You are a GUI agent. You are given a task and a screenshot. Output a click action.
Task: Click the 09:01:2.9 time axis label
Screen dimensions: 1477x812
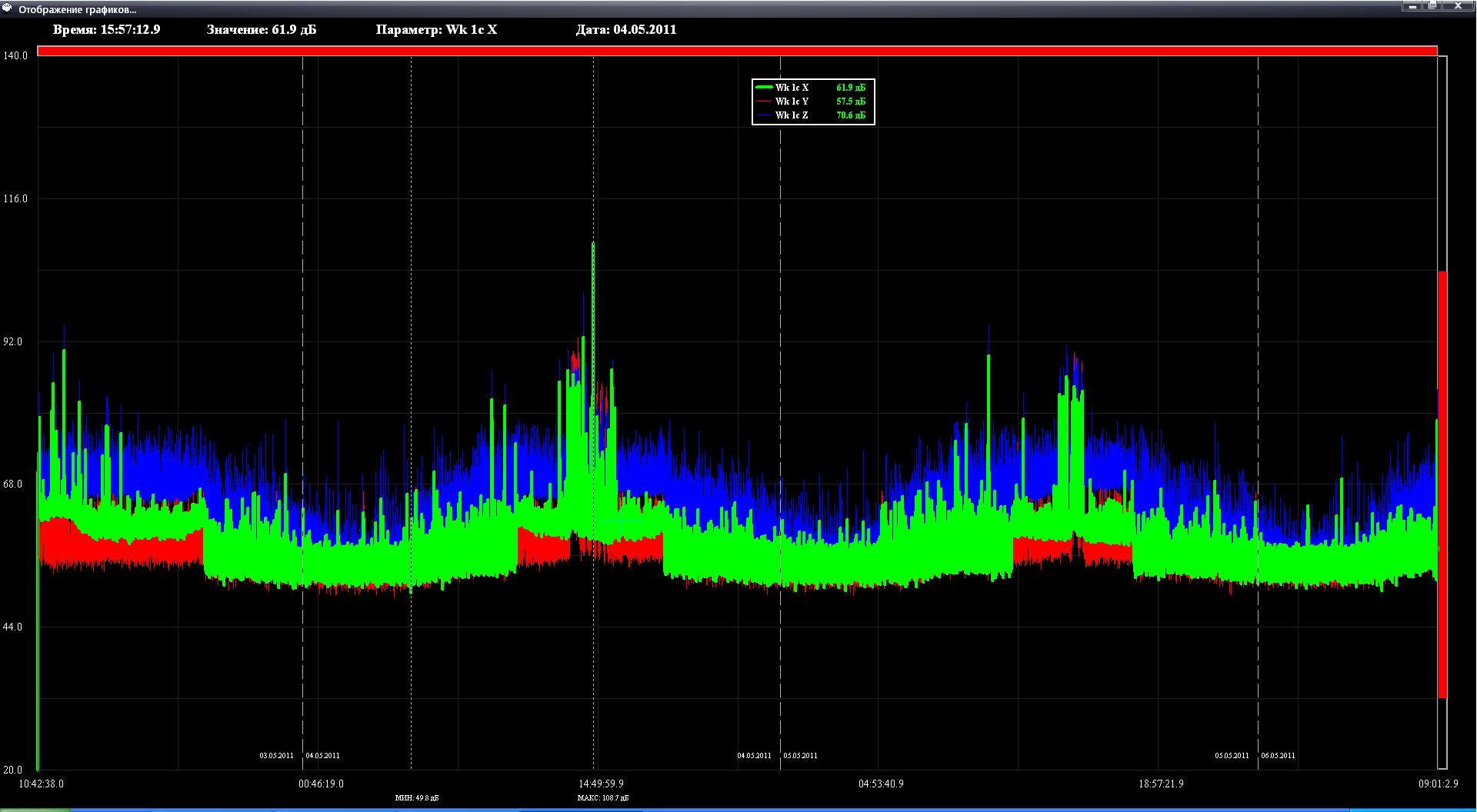click(x=1437, y=784)
